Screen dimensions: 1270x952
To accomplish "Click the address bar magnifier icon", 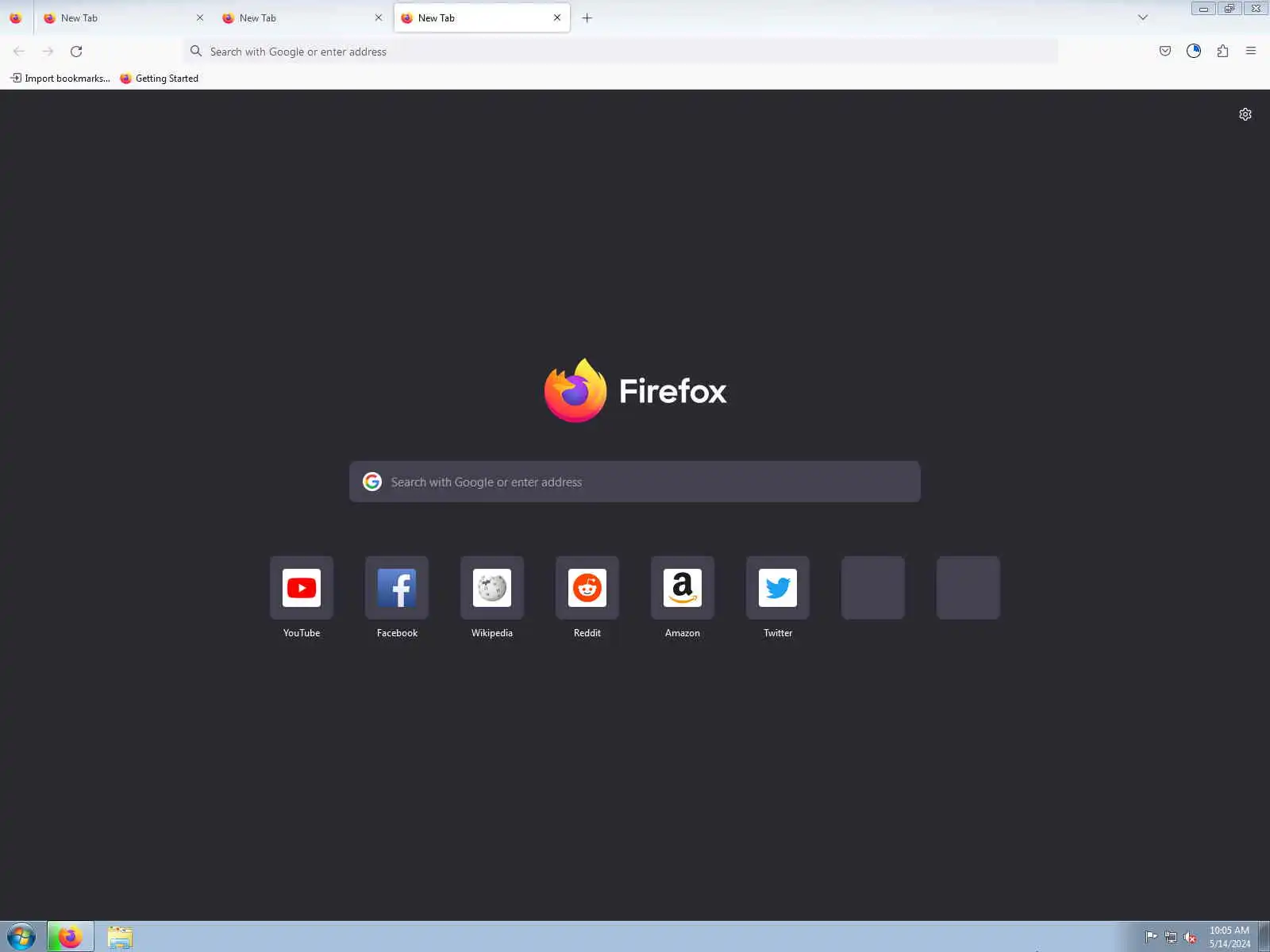I will [x=196, y=51].
